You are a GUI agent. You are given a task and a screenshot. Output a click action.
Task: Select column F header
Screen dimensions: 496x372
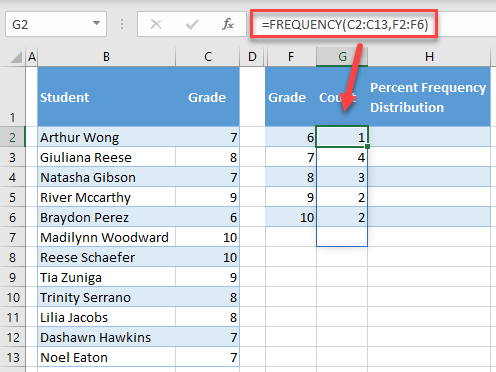point(291,57)
